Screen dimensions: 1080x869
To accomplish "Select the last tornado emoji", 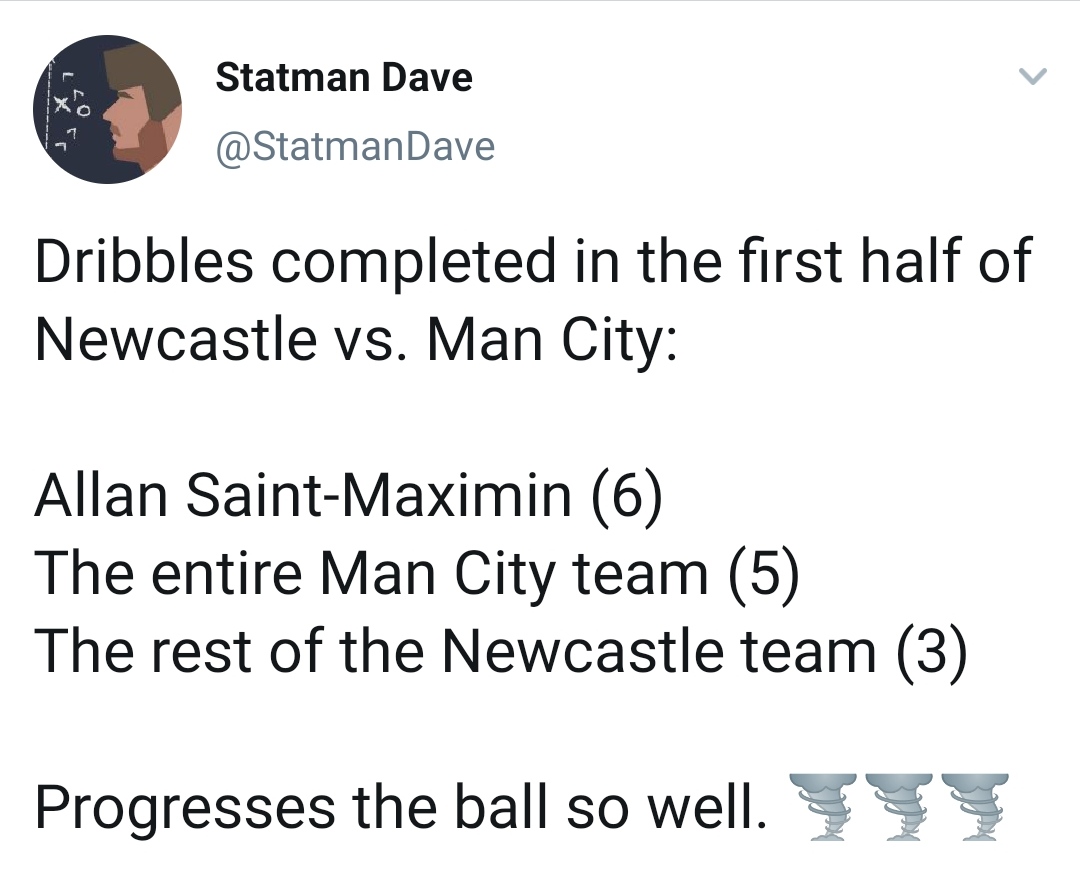I will [x=975, y=806].
